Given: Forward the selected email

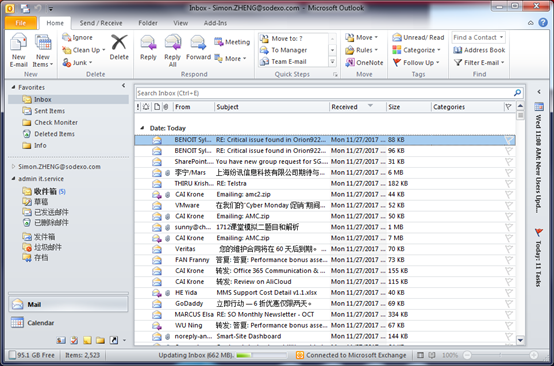Looking at the screenshot, I should point(198,47).
